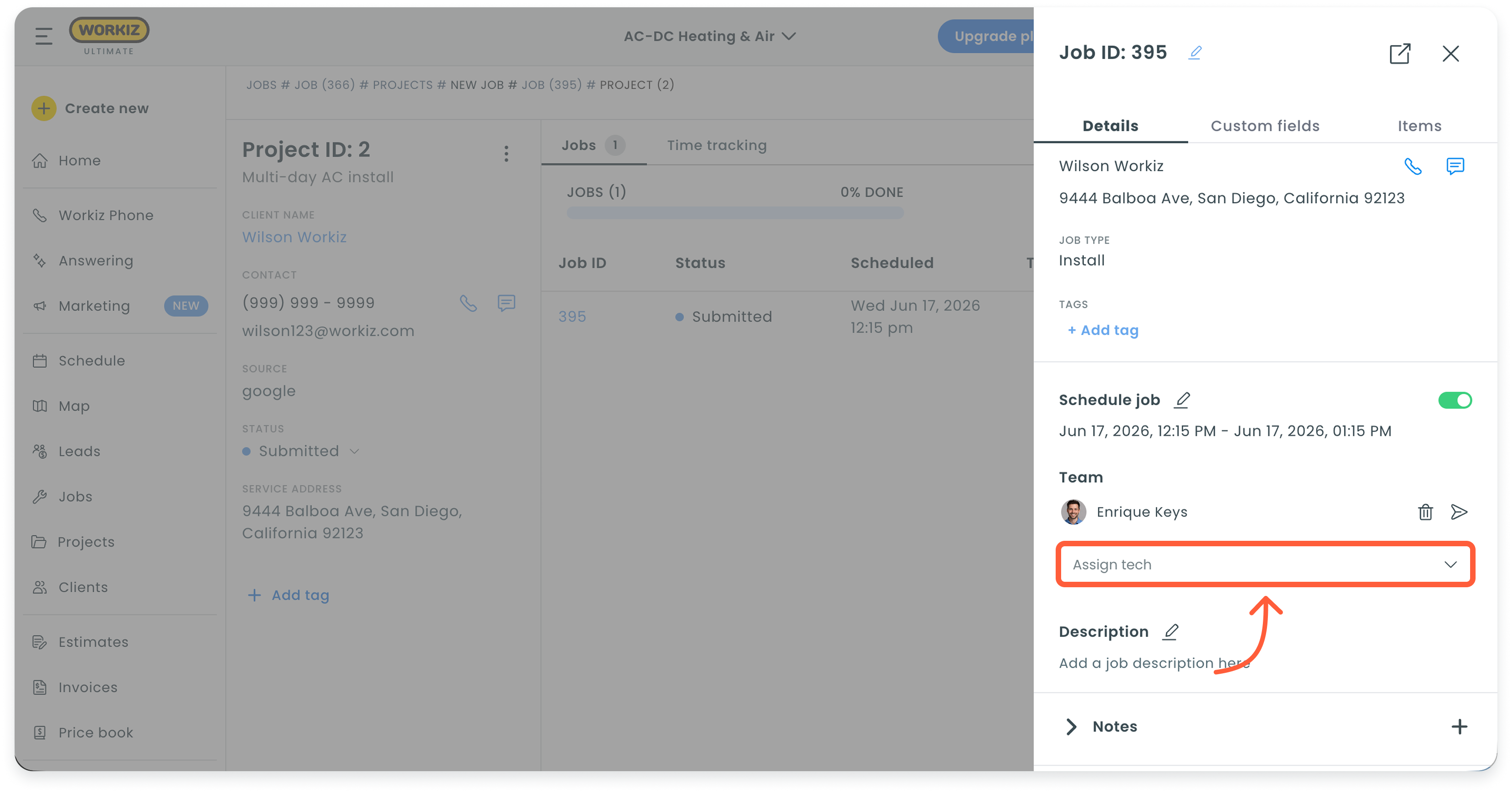Click the Scheduled column header
This screenshot has height=793, width=1512.
coord(892,263)
